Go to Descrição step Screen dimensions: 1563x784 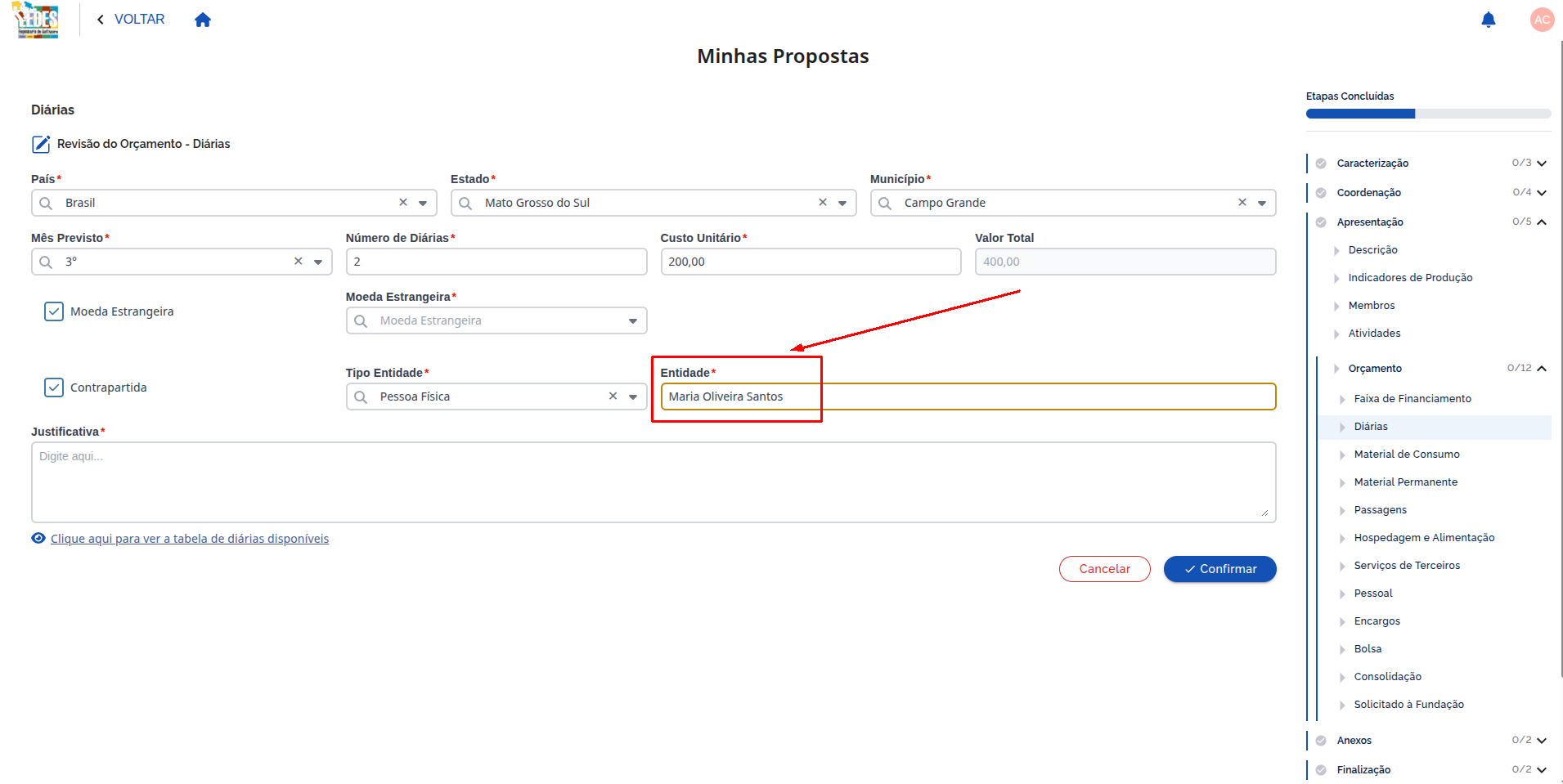pyautogui.click(x=1372, y=250)
